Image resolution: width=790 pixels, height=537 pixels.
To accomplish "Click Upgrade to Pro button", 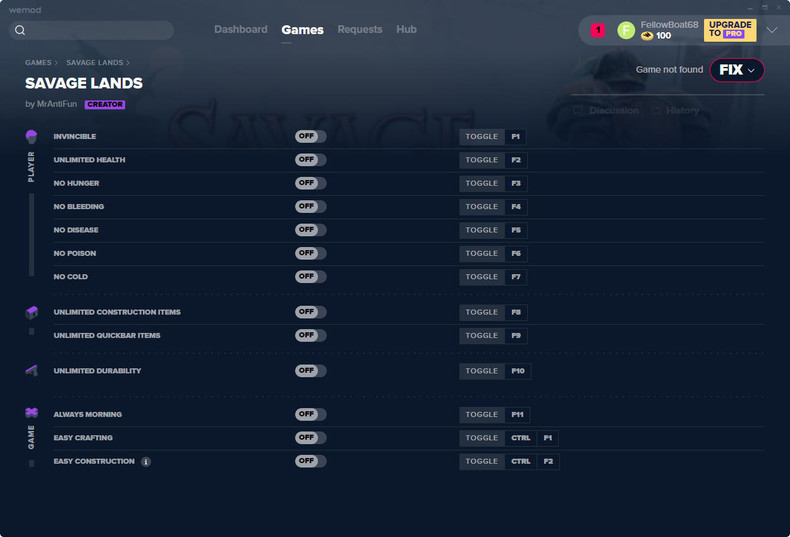I will (x=730, y=30).
